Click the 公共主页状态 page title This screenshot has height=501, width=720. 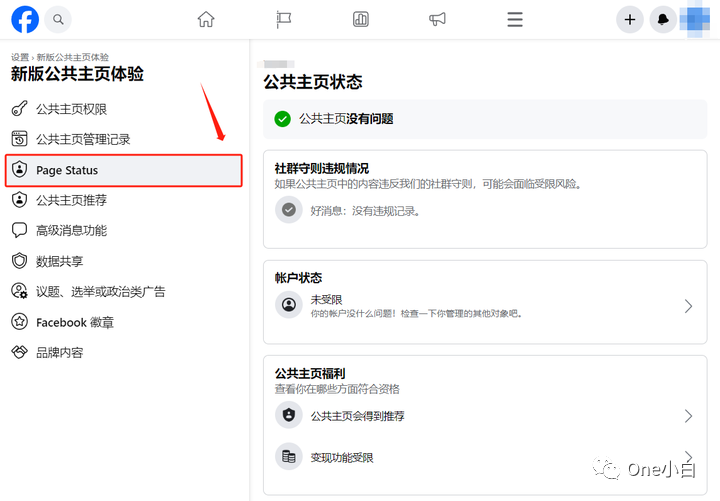[313, 82]
